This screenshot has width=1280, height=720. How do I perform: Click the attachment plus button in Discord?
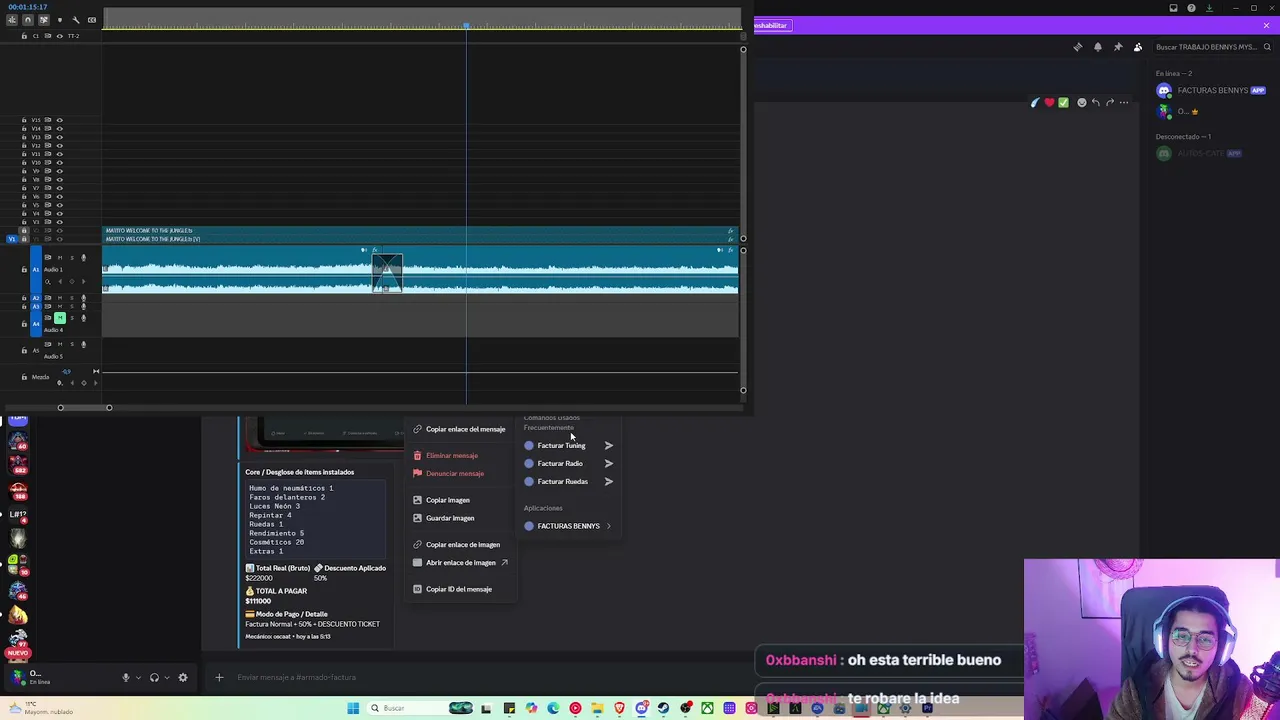219,677
